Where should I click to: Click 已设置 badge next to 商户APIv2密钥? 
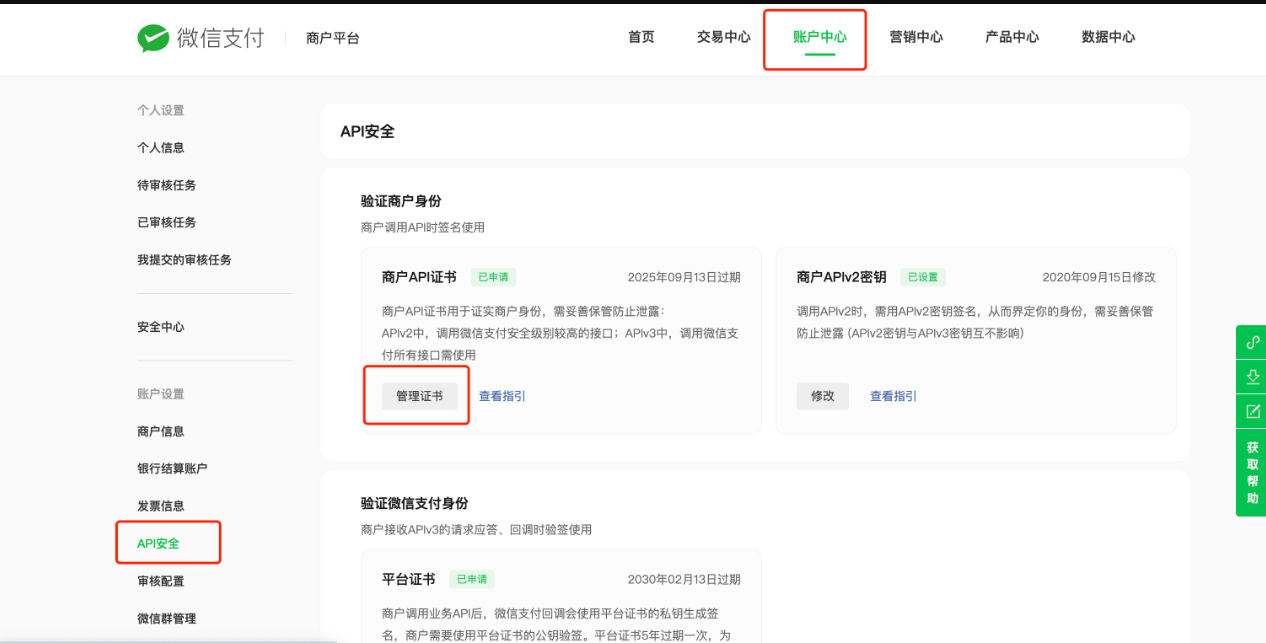point(922,277)
